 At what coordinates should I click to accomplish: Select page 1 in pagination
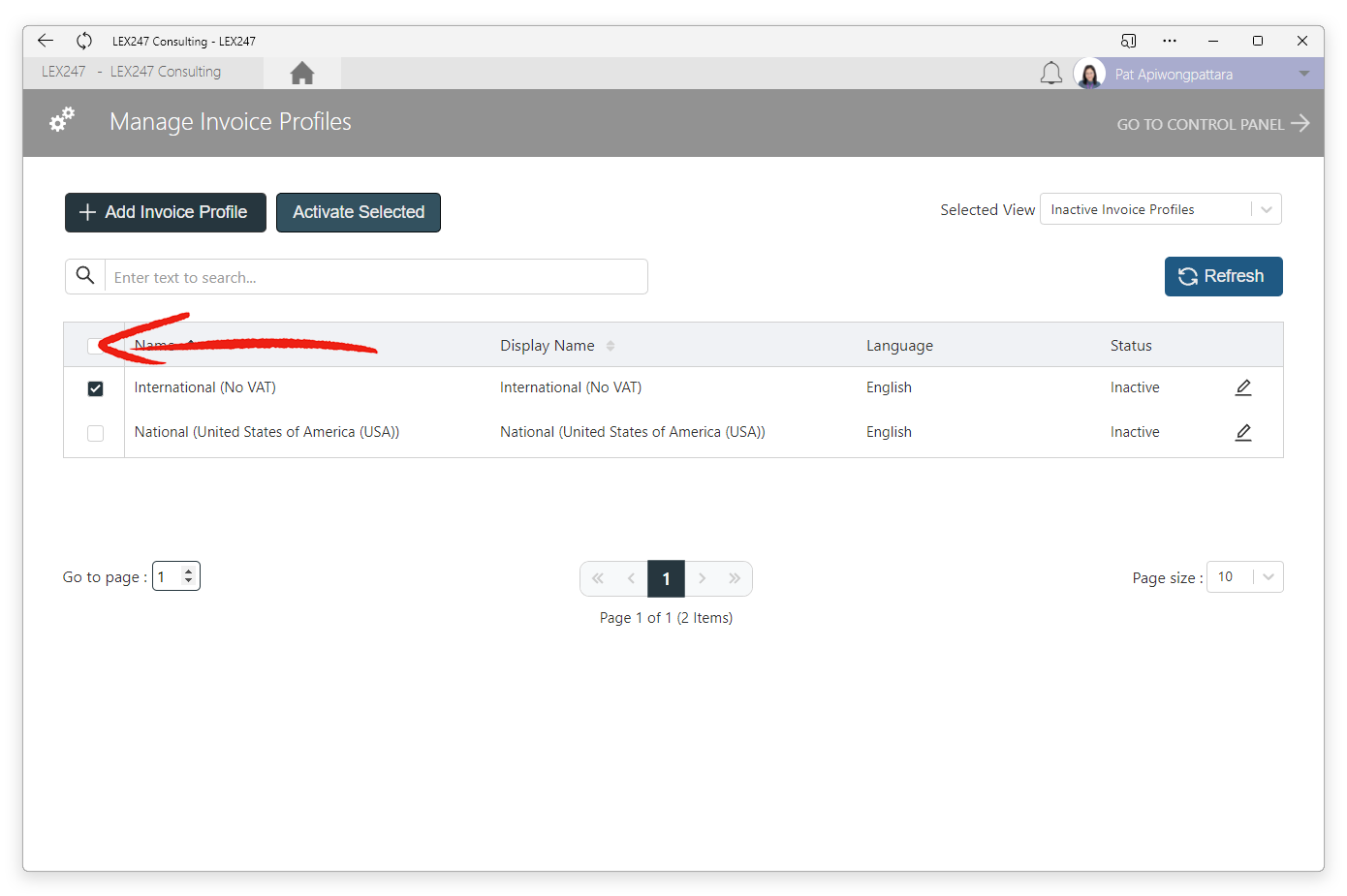[666, 579]
